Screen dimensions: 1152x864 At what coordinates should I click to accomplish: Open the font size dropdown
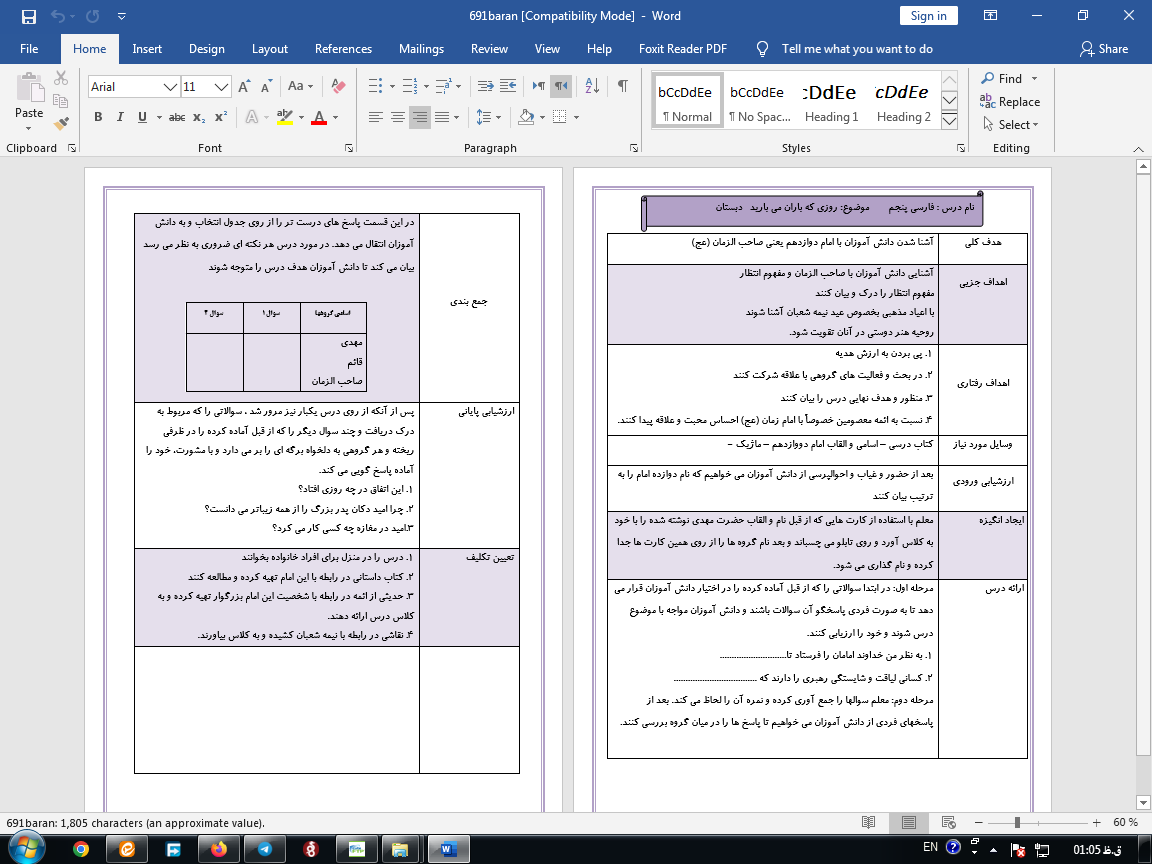(222, 87)
